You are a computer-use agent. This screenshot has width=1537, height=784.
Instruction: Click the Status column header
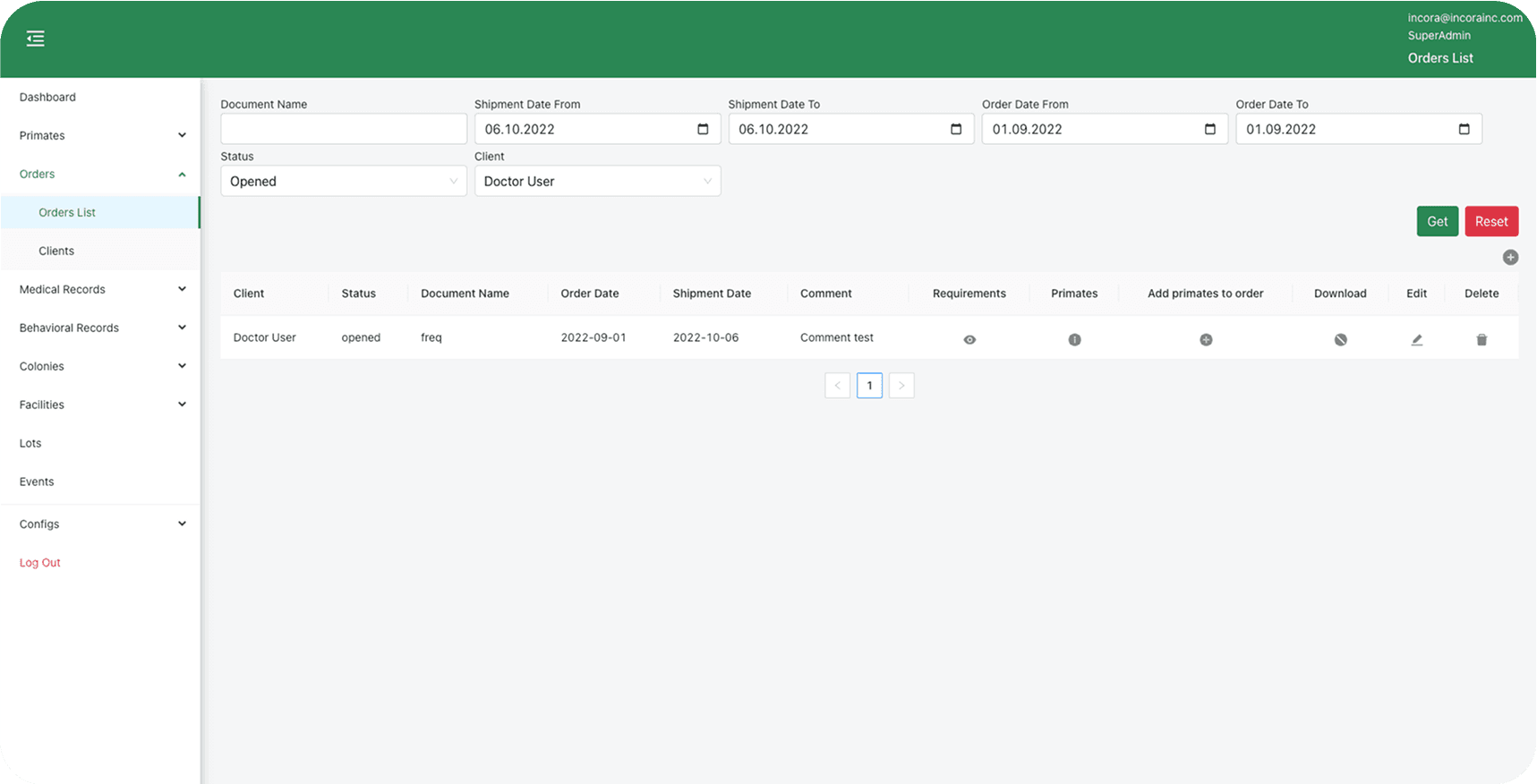(x=359, y=294)
